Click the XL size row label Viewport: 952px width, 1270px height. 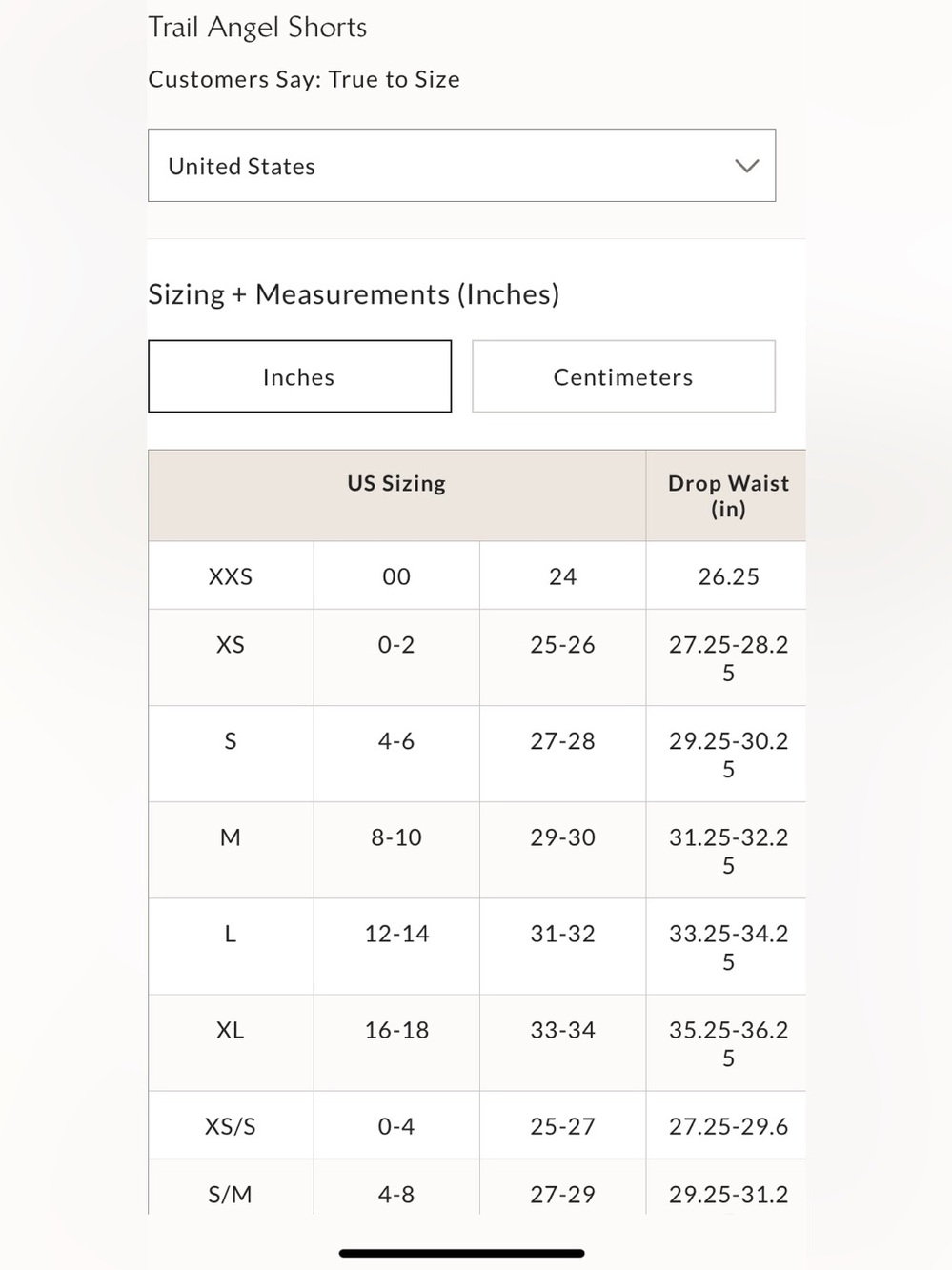point(231,1030)
